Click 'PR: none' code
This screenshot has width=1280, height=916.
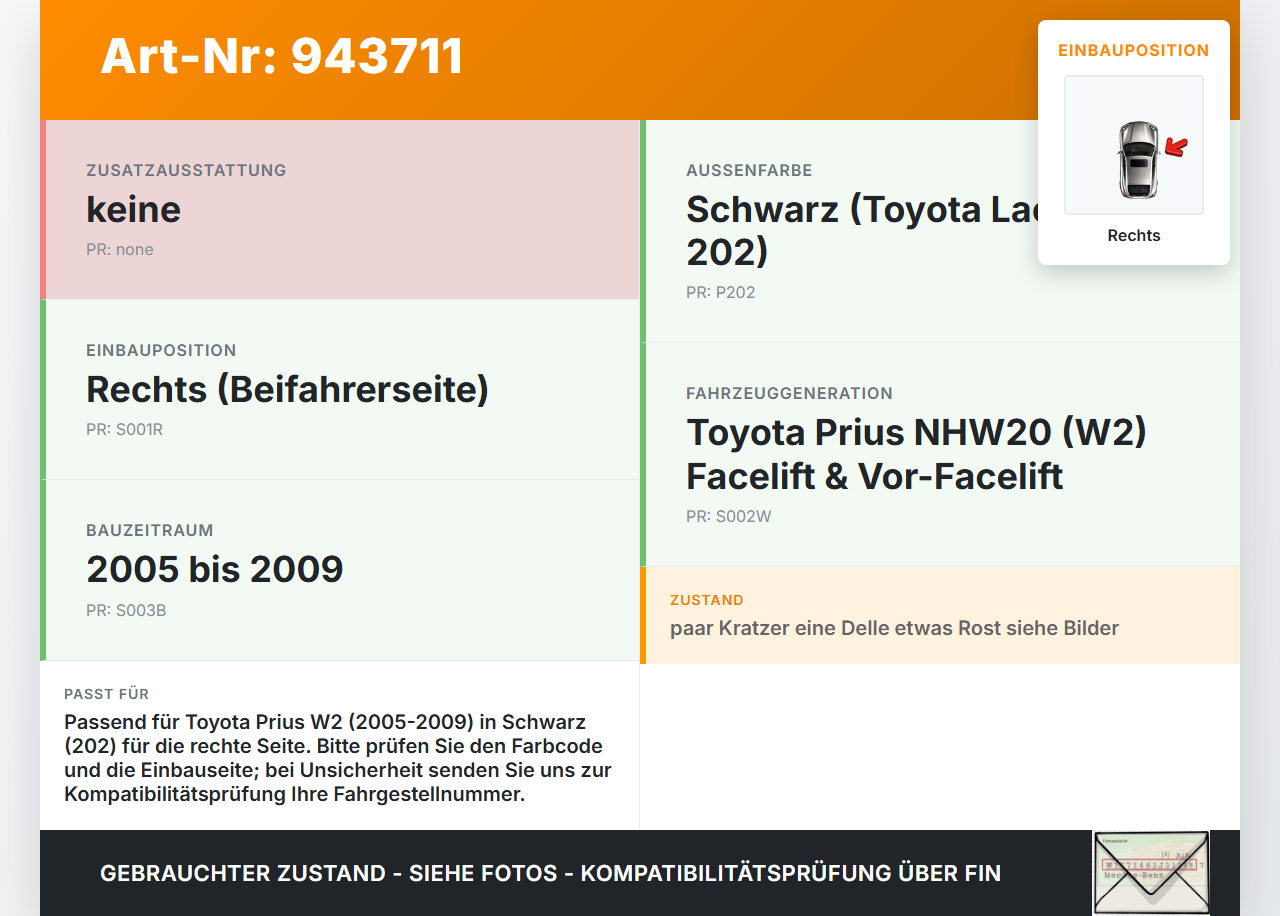pos(120,249)
